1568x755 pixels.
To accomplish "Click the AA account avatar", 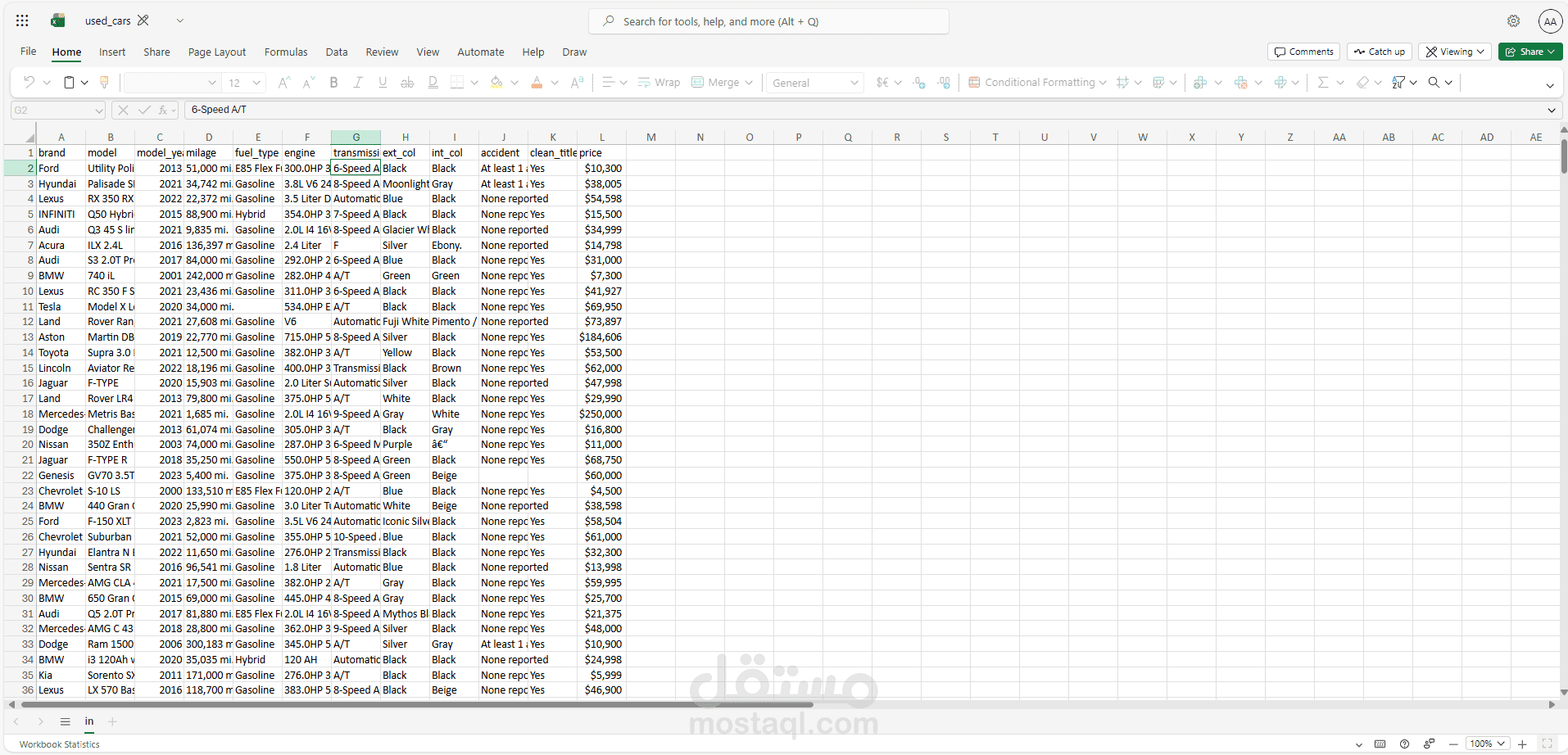I will point(1550,22).
